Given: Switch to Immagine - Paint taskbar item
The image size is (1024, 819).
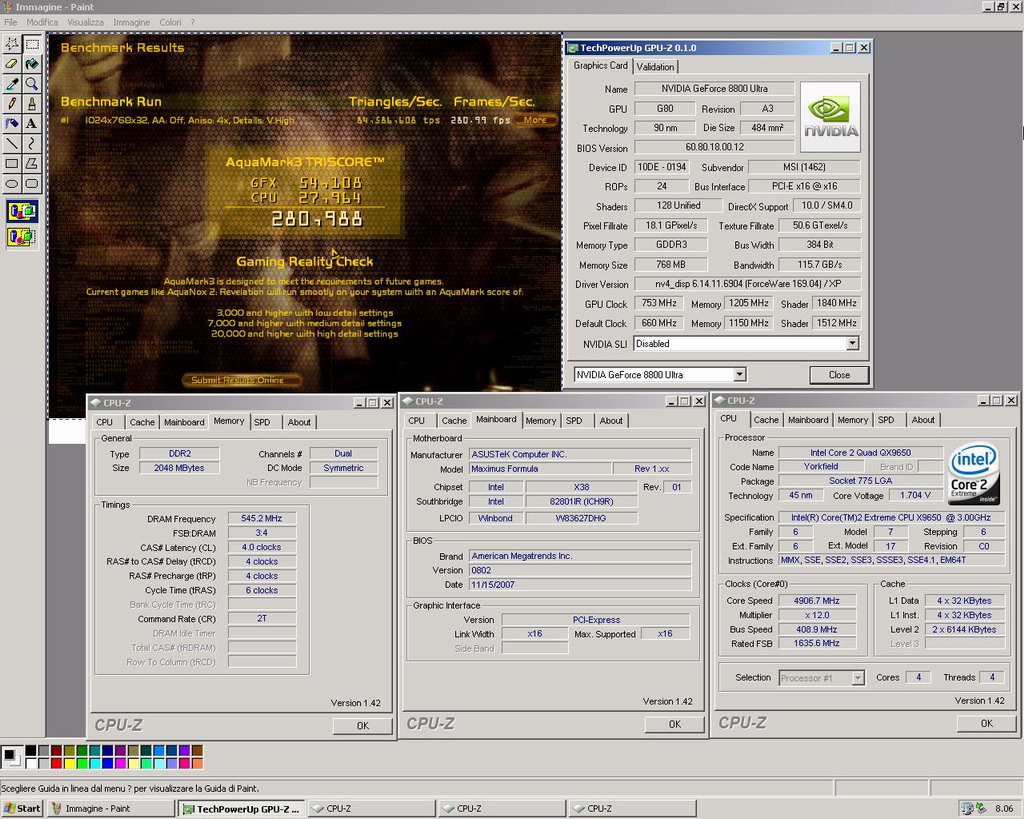Looking at the screenshot, I should [111, 809].
